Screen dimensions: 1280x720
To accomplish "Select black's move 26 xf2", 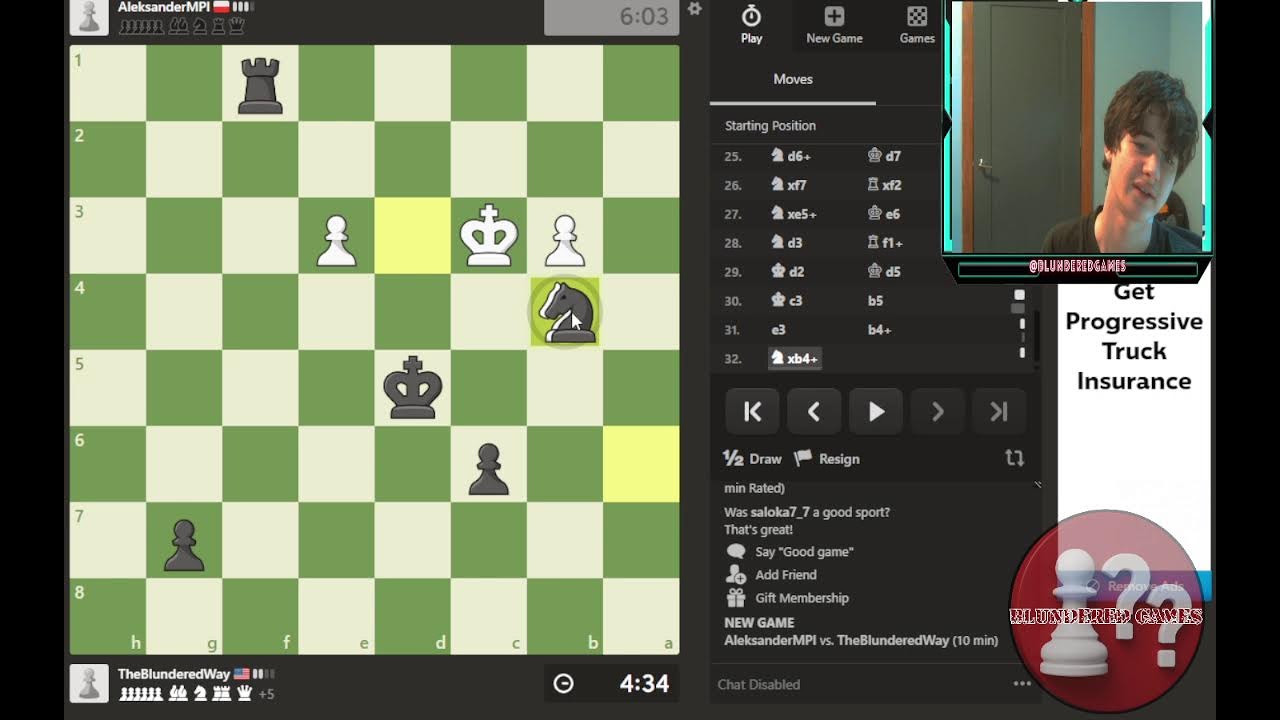I will (884, 185).
